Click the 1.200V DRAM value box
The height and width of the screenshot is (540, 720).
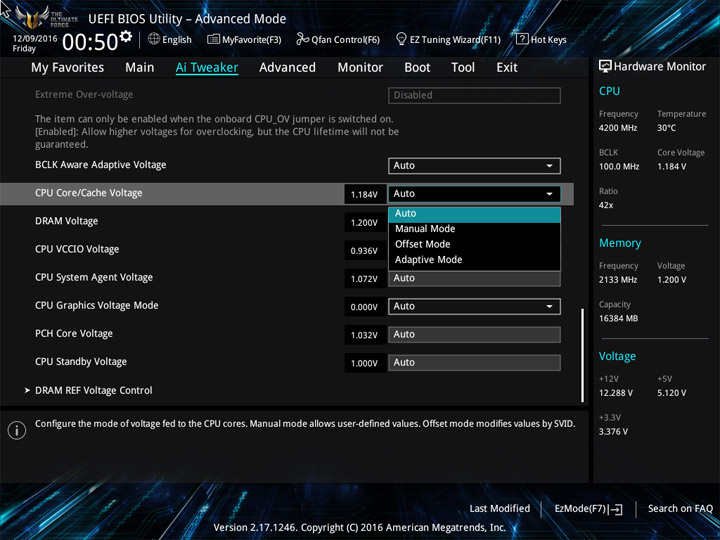click(365, 223)
